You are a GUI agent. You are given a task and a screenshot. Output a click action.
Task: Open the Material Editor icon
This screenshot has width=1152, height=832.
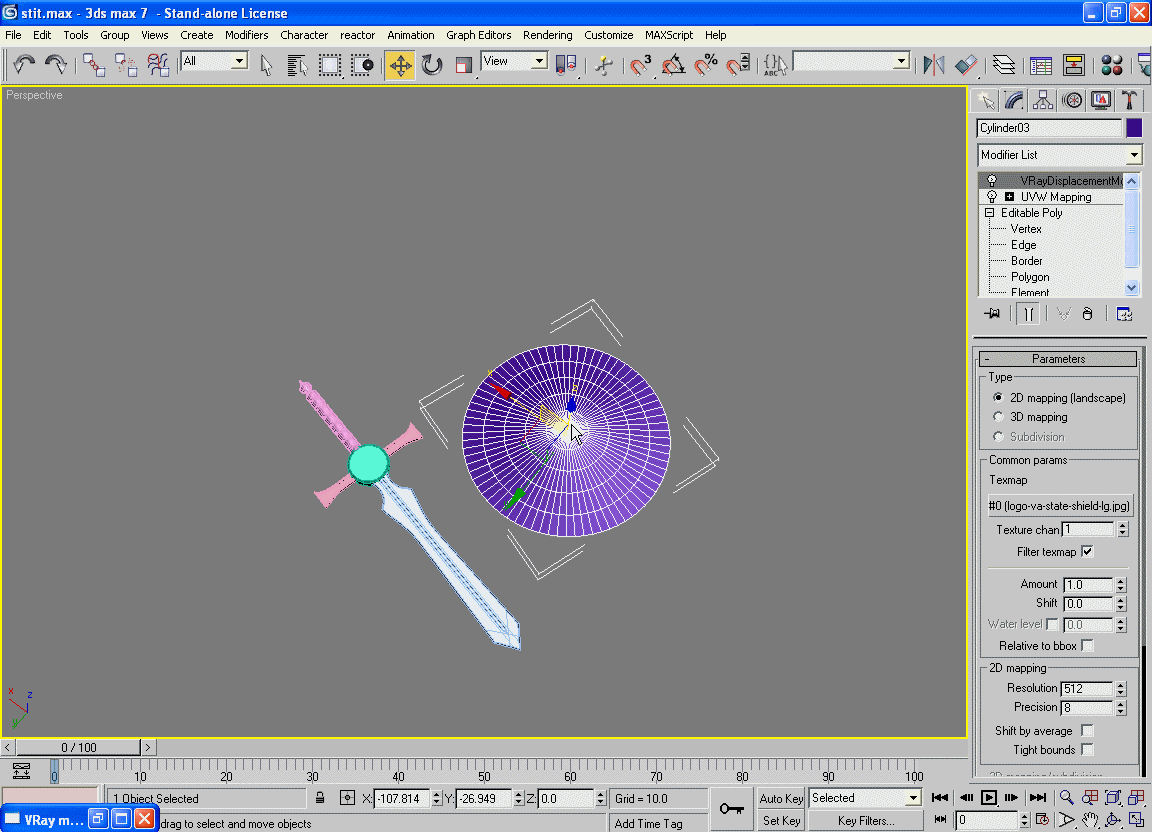click(1111, 65)
